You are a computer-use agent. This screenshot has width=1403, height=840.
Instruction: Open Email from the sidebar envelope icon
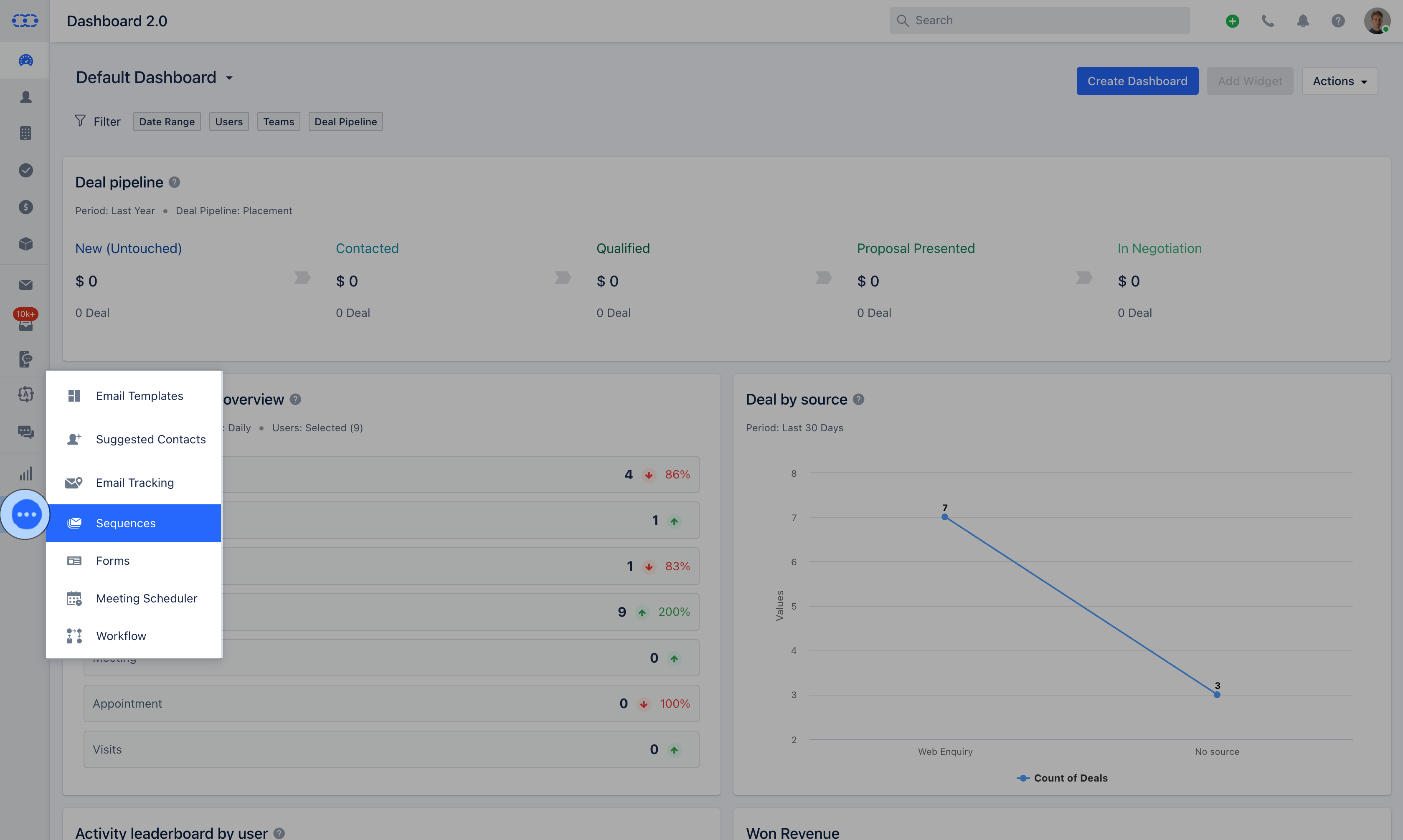[x=25, y=284]
